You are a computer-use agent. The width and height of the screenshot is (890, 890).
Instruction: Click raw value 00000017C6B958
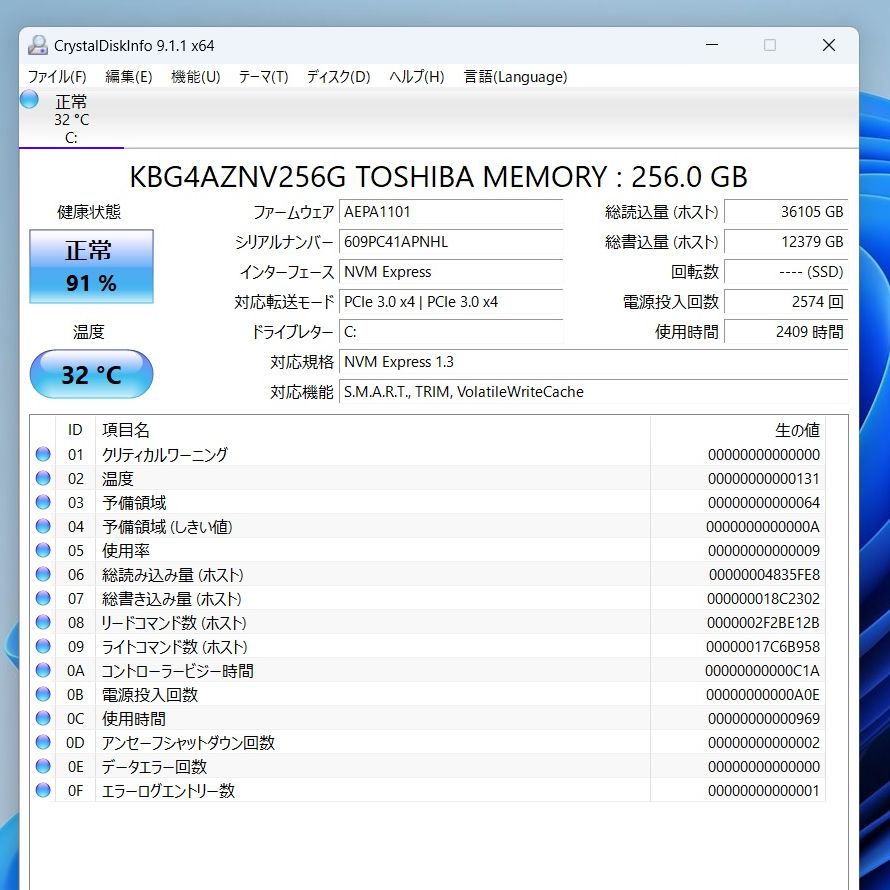(x=763, y=646)
